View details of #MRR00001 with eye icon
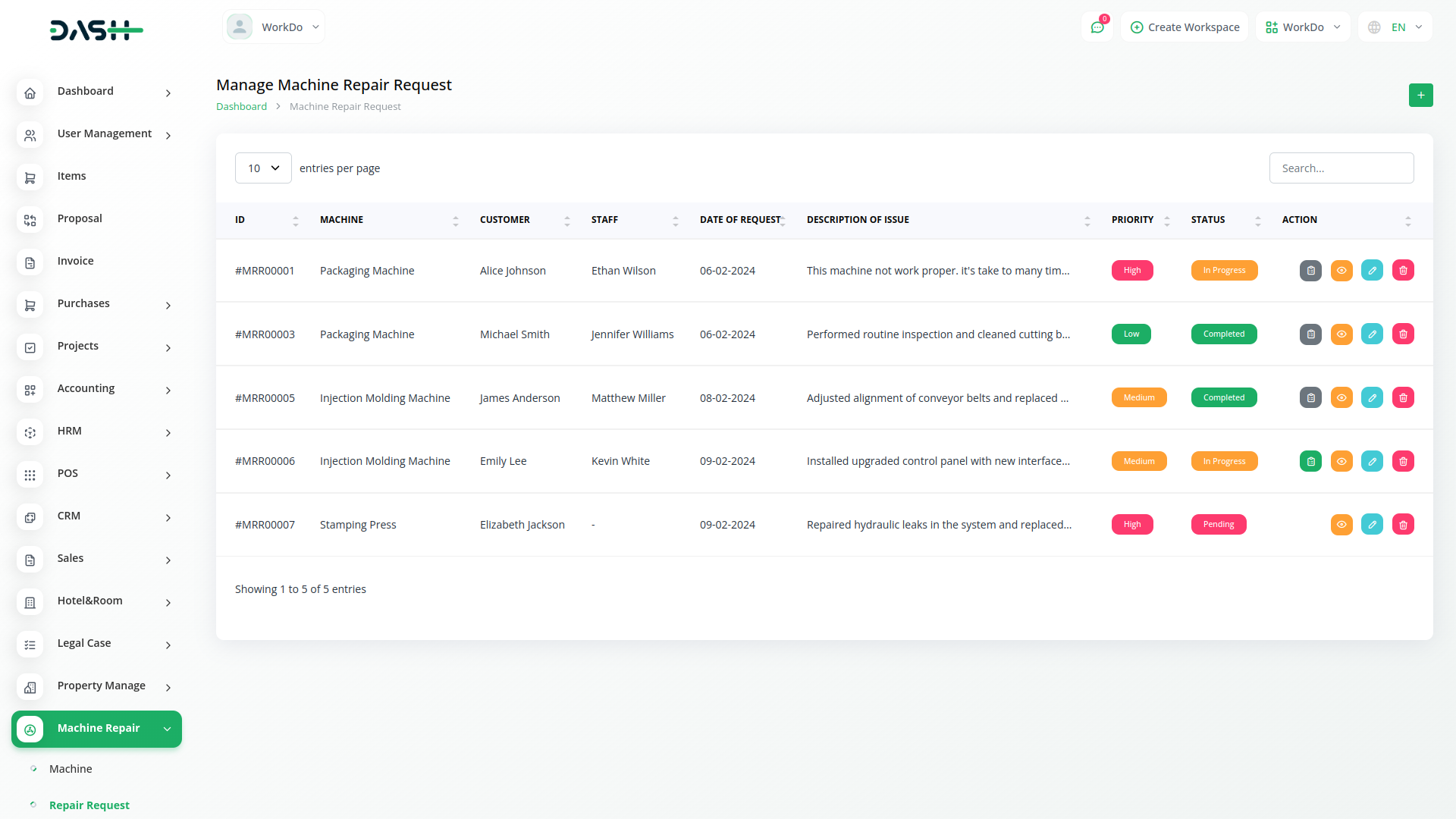This screenshot has height=819, width=1456. 1341,271
